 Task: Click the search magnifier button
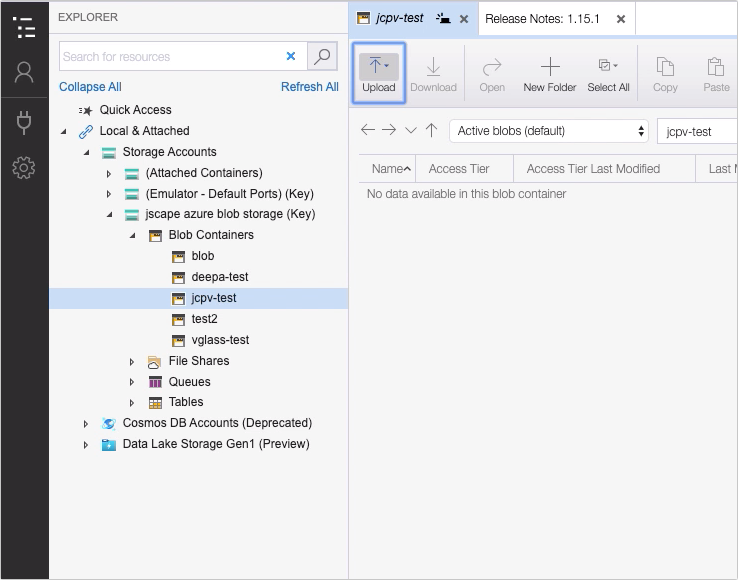[x=322, y=57]
